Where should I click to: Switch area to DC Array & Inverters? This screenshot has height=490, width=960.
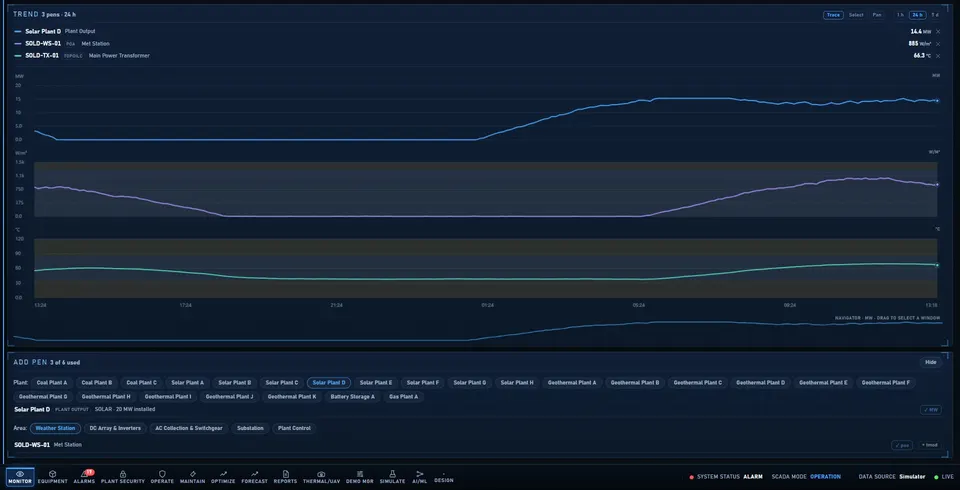tap(115, 429)
